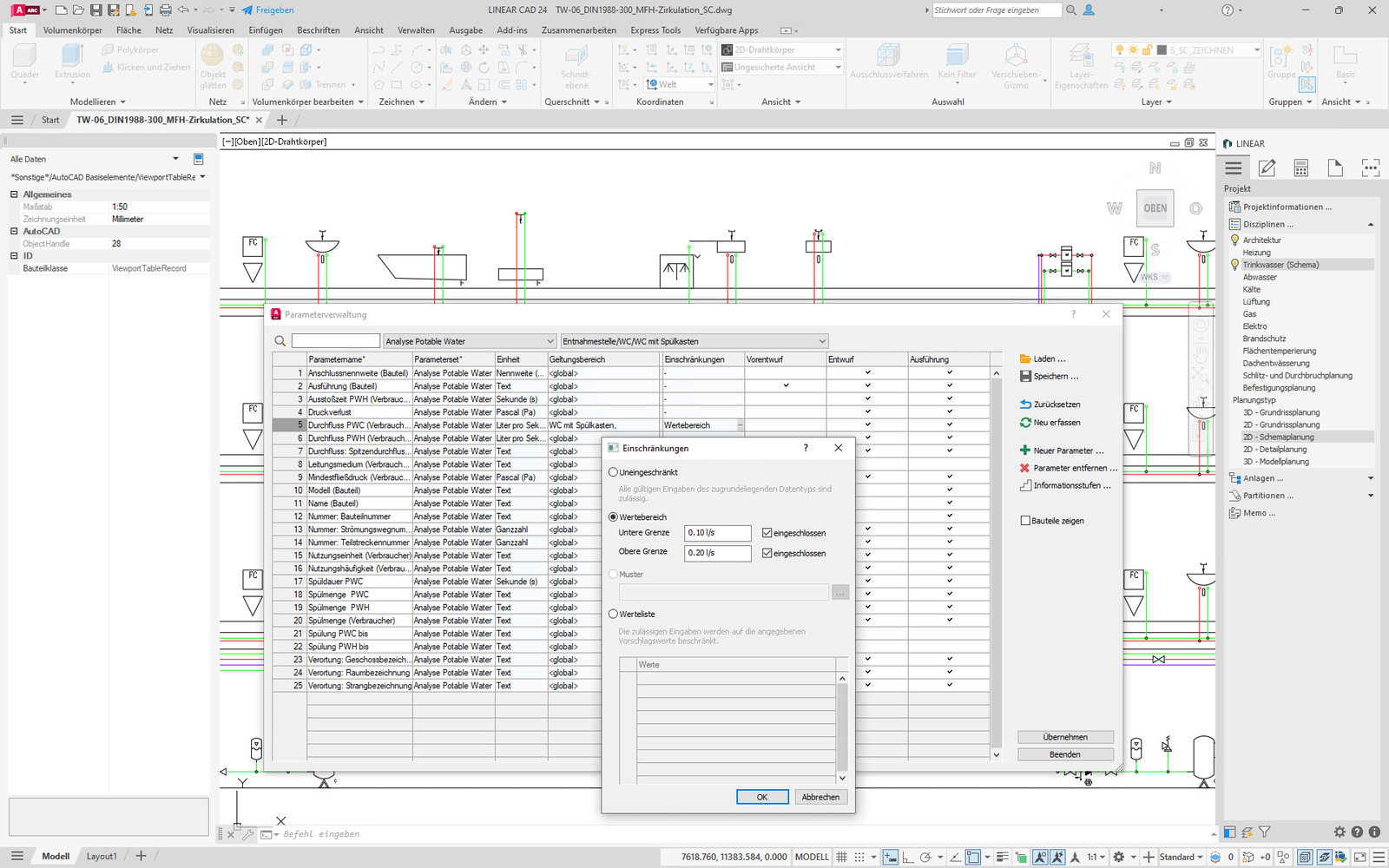Click the Parameterverwaltung search field
Screen dimensions: 1389x868
[336, 341]
